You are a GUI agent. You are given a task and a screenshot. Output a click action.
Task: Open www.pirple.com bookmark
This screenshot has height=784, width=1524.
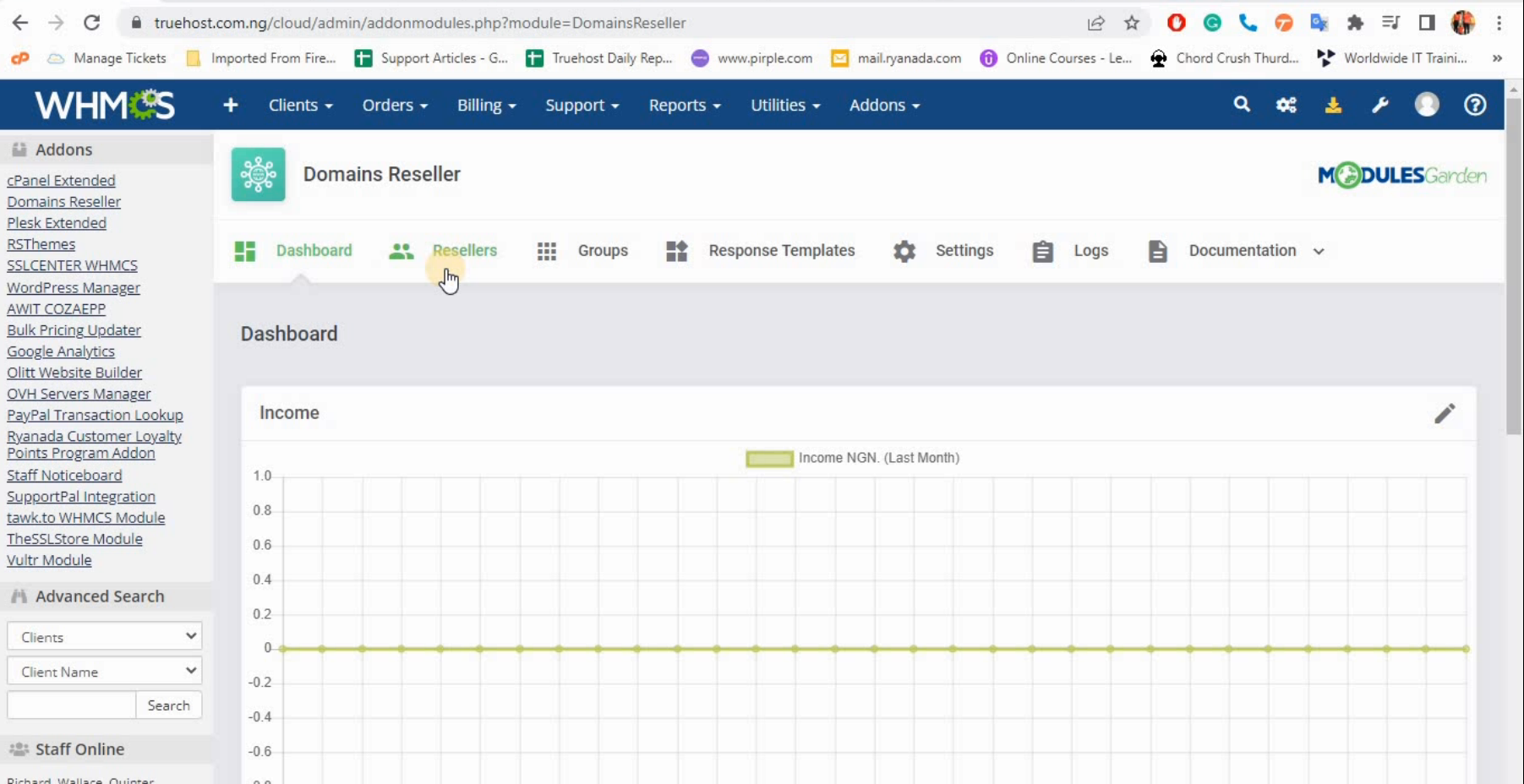[x=751, y=58]
